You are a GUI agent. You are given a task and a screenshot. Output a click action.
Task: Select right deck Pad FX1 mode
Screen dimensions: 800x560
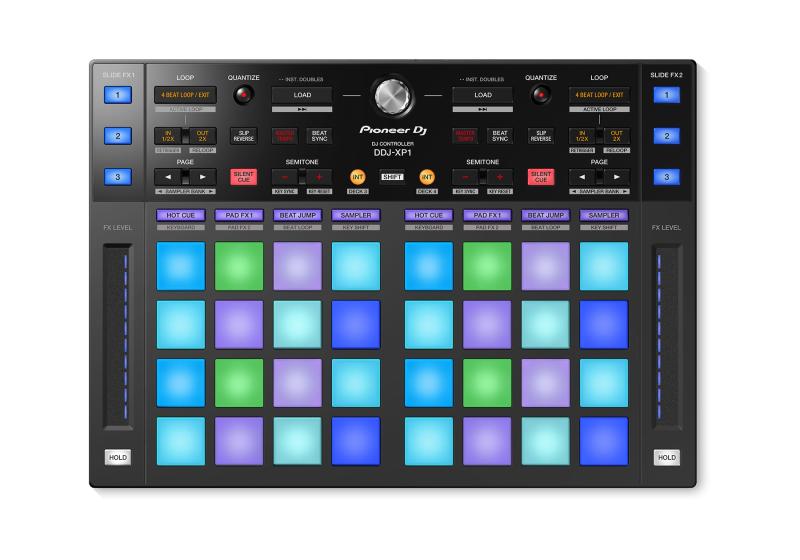[487, 215]
